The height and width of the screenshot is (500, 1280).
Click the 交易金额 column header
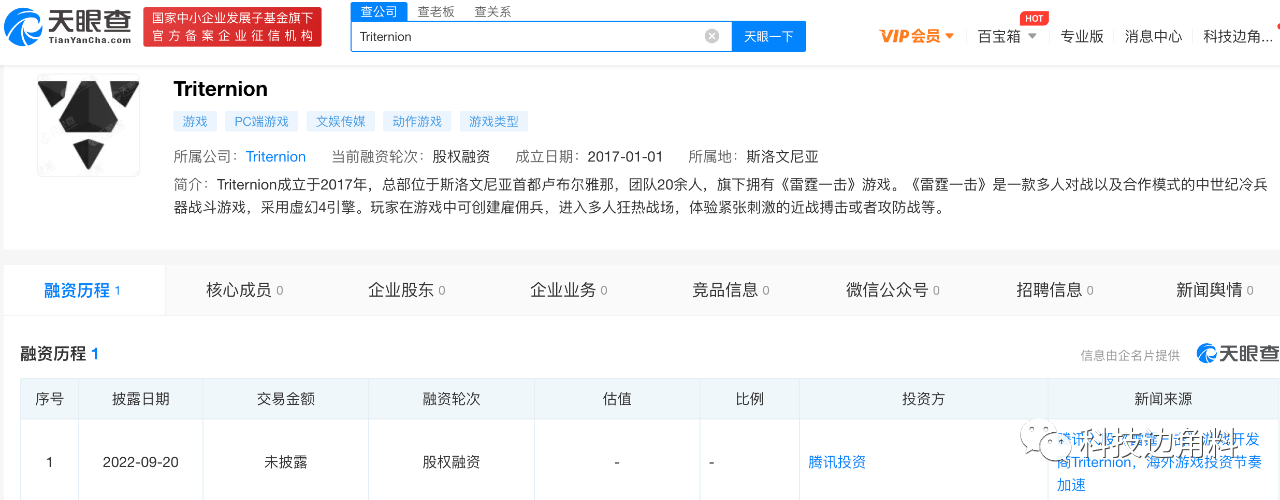[285, 399]
